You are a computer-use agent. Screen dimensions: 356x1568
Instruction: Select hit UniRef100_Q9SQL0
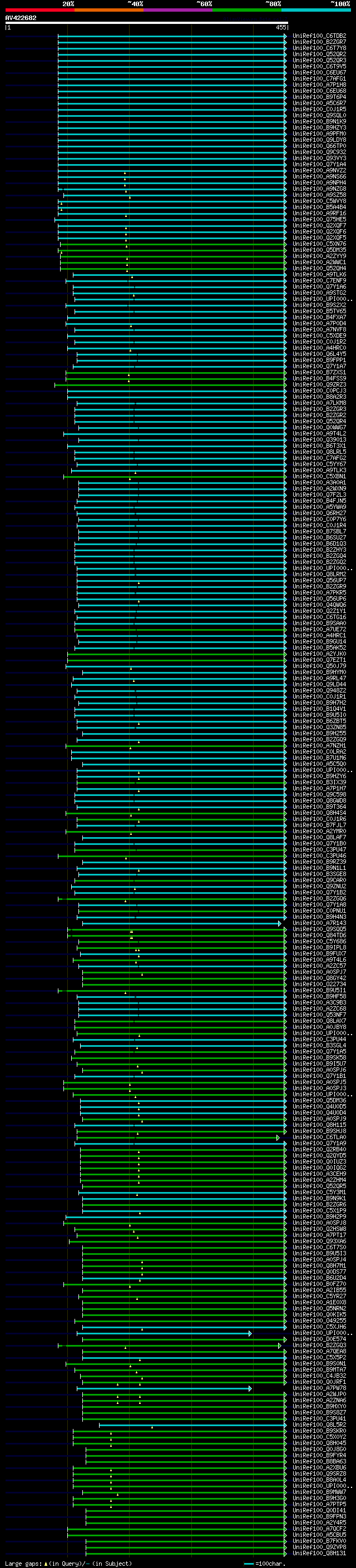[319, 116]
